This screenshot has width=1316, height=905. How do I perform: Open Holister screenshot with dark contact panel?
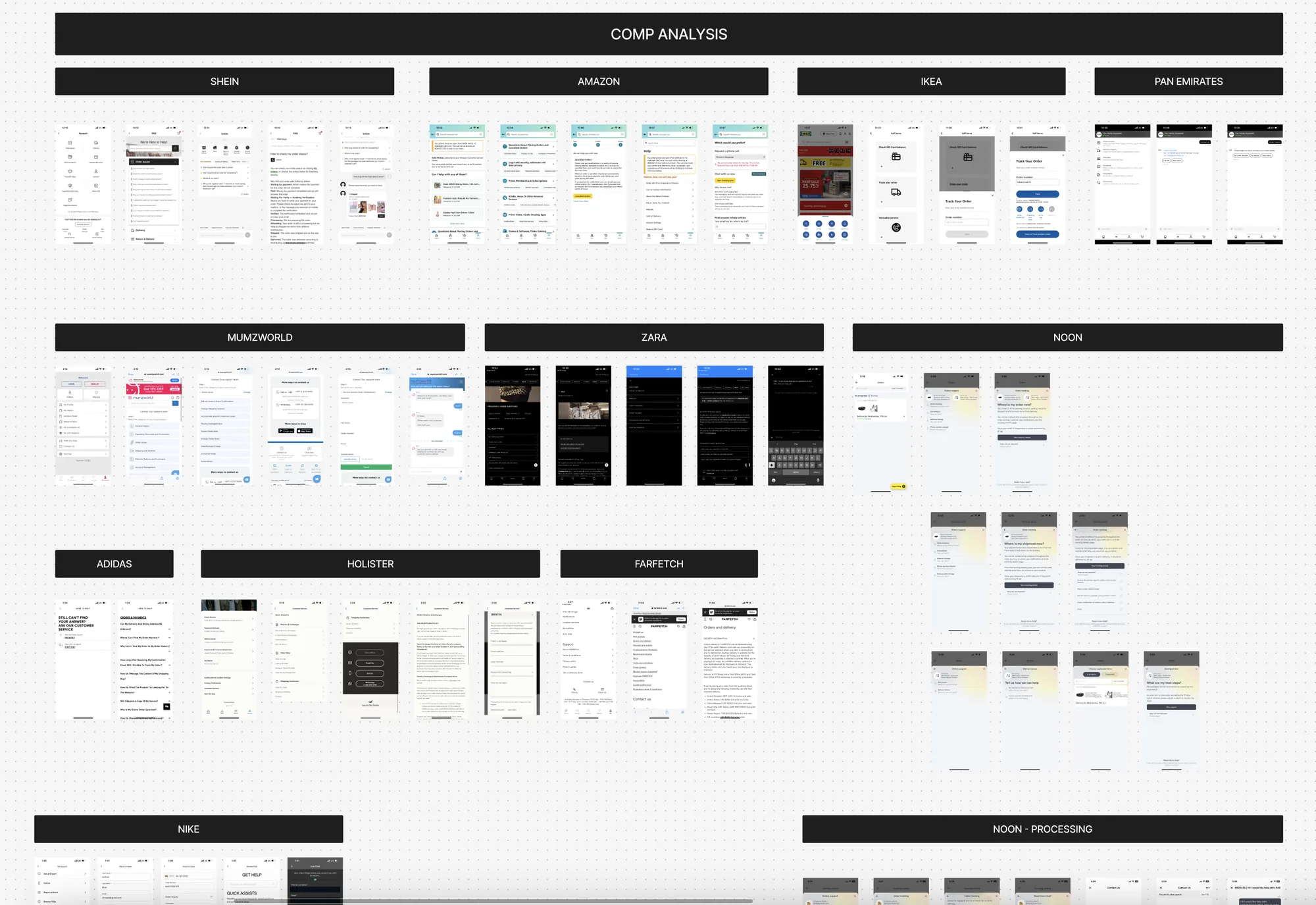(x=370, y=659)
